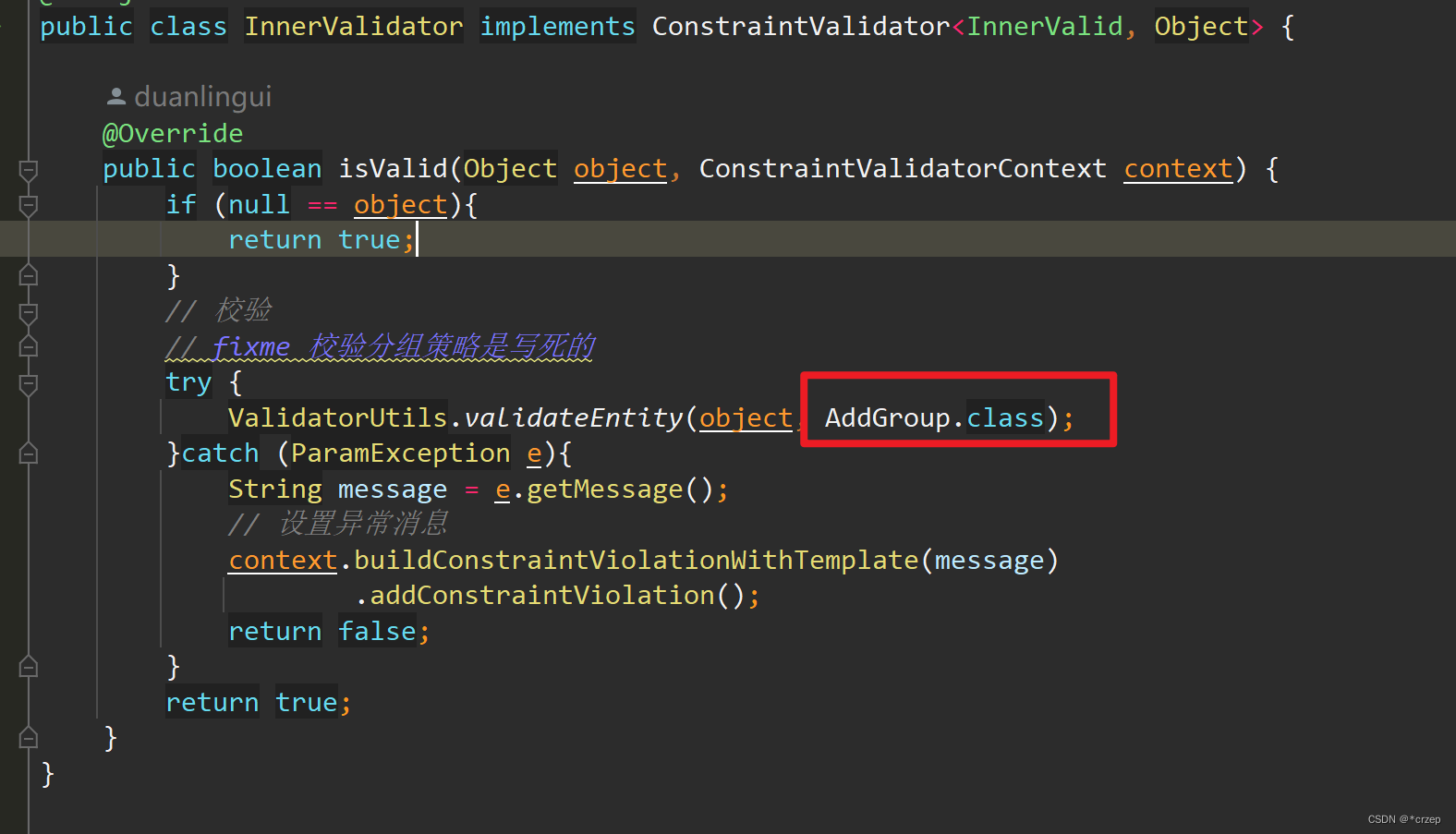This screenshot has width=1456, height=834.
Task: Click message argument in buildConstraintViolationWithTemplate
Action: (989, 561)
